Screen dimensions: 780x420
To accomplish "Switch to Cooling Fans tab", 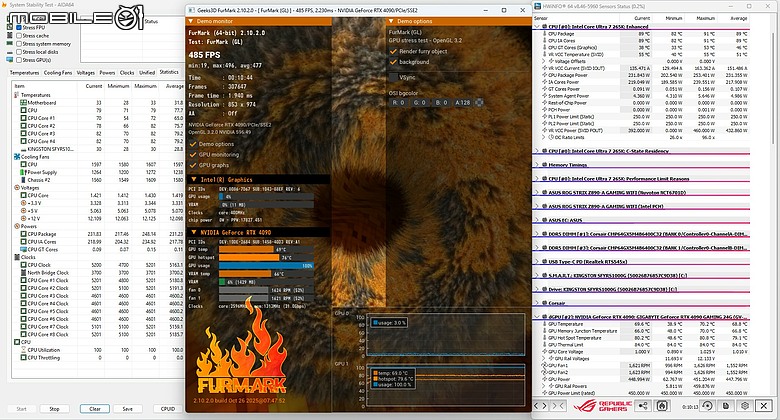I will [x=58, y=73].
